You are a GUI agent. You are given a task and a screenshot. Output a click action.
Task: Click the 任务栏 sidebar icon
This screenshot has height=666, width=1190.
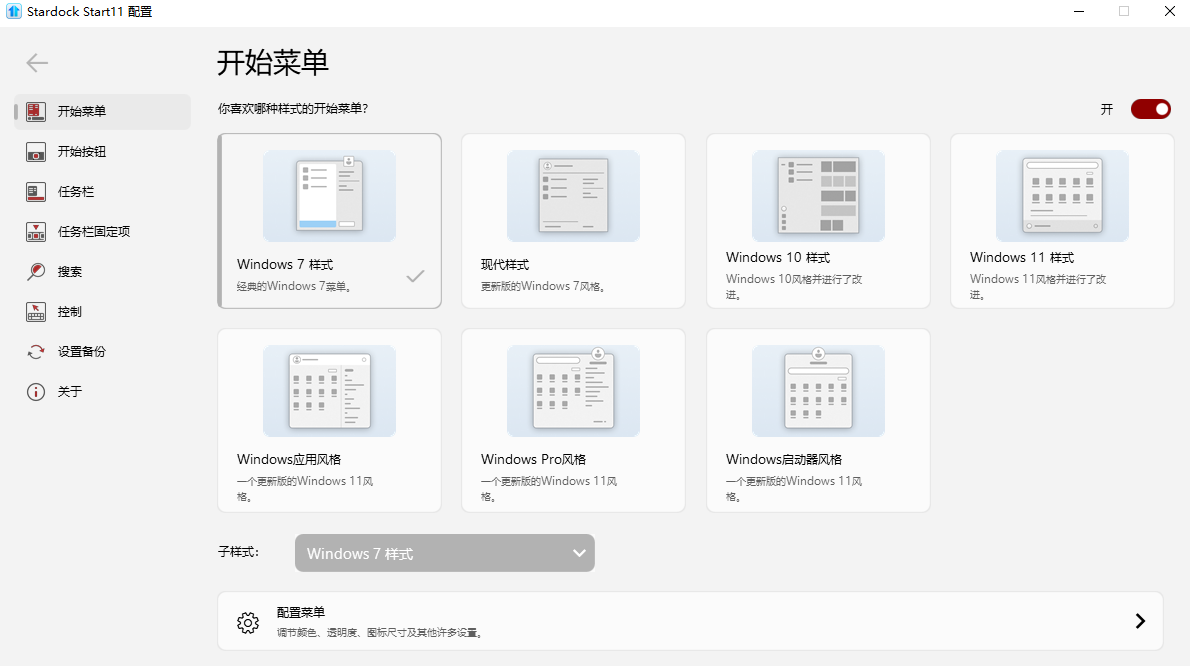tap(36, 191)
